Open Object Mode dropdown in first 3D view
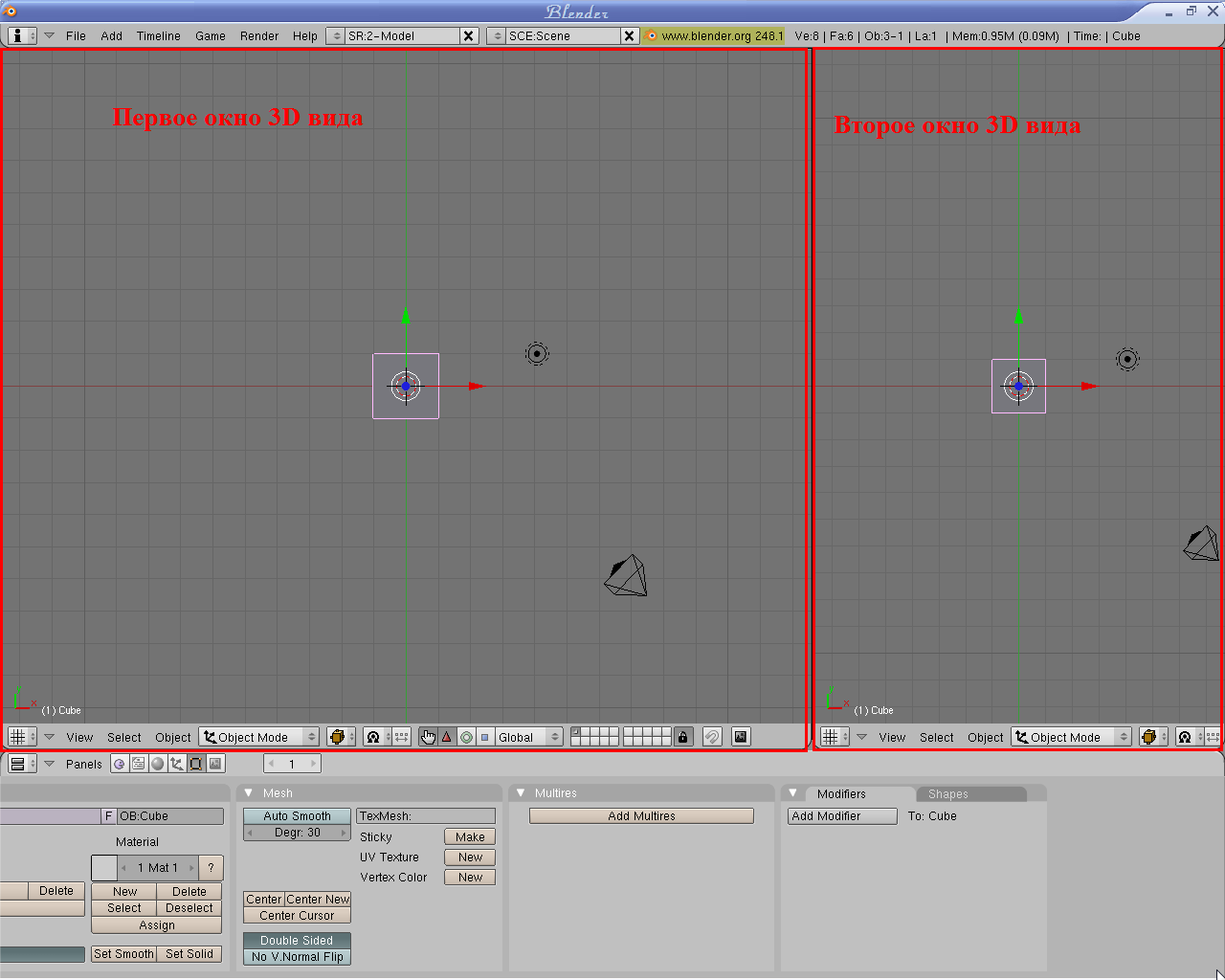Image resolution: width=1225 pixels, height=980 pixels. pyautogui.click(x=259, y=737)
